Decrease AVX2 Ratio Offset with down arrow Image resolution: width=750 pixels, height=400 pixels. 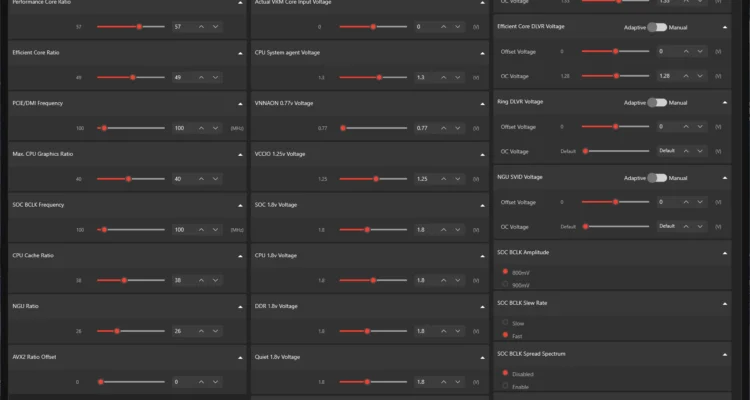point(215,382)
